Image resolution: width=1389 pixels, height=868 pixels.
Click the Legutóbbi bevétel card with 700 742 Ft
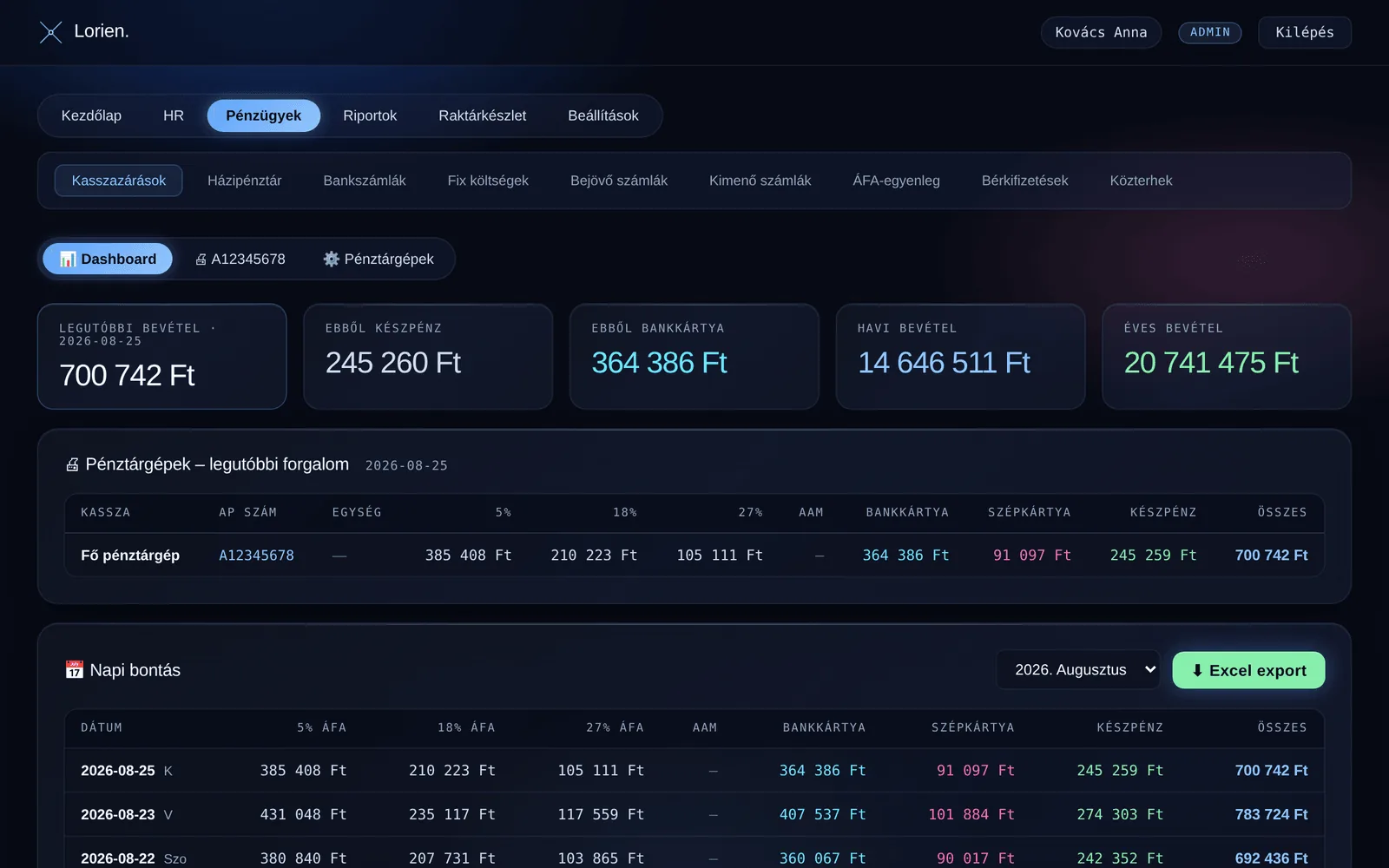coord(162,356)
